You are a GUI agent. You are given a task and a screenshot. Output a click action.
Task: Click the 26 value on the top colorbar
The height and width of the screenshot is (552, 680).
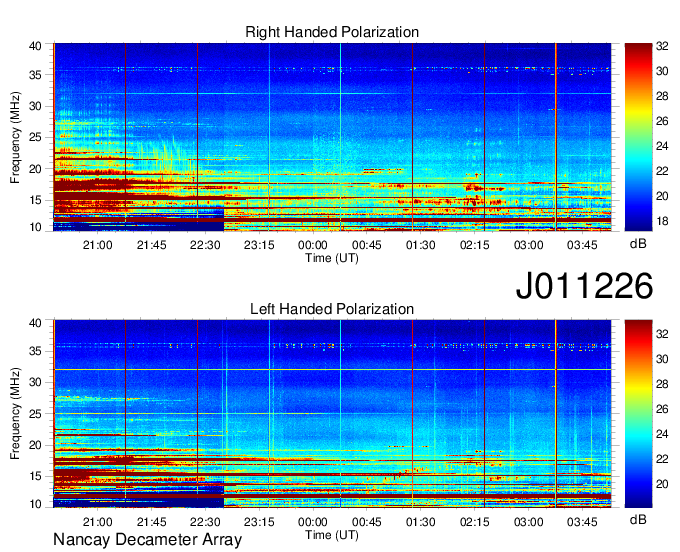(x=662, y=121)
